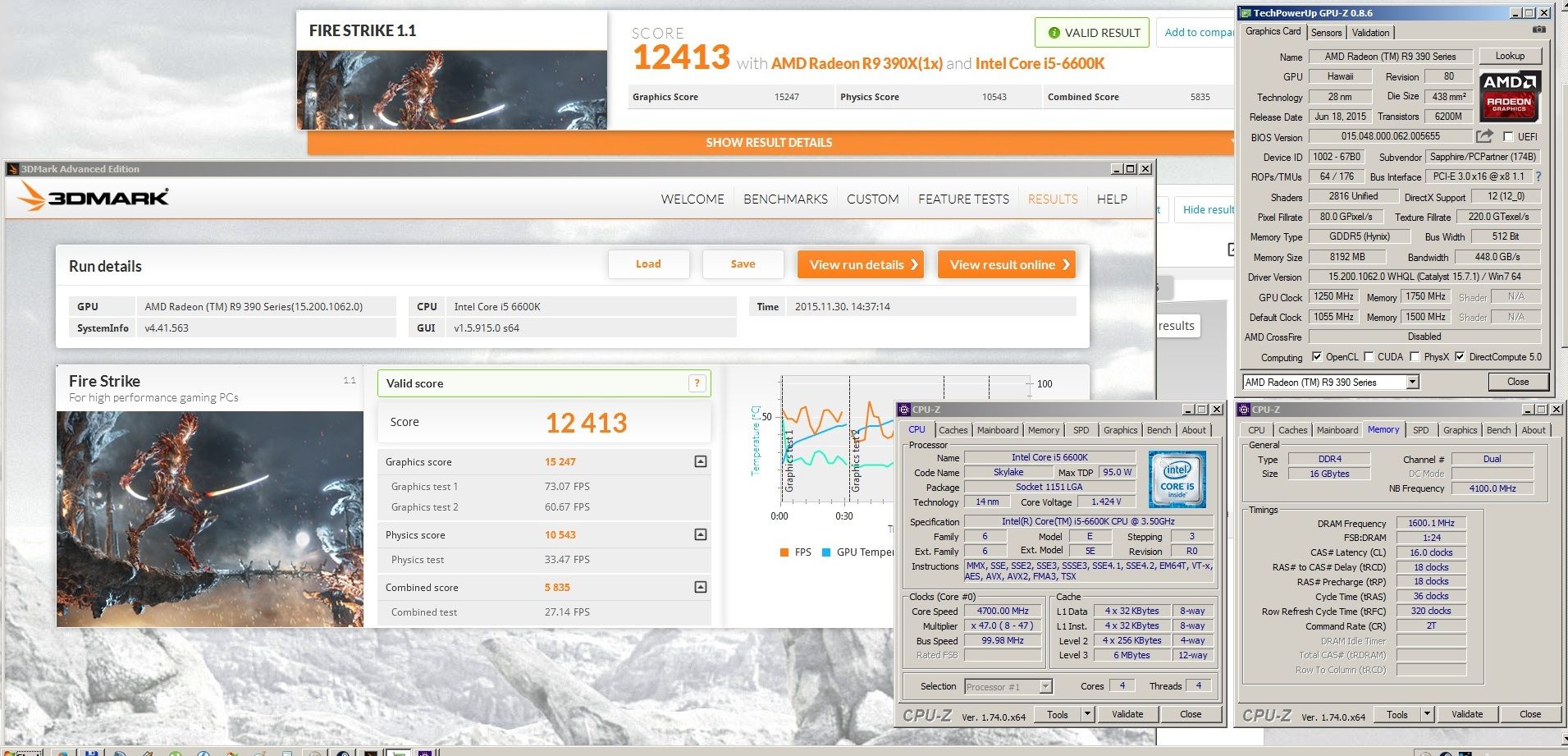Click Validate in CPU-Z memory window
This screenshot has width=1568, height=756.
(1466, 714)
